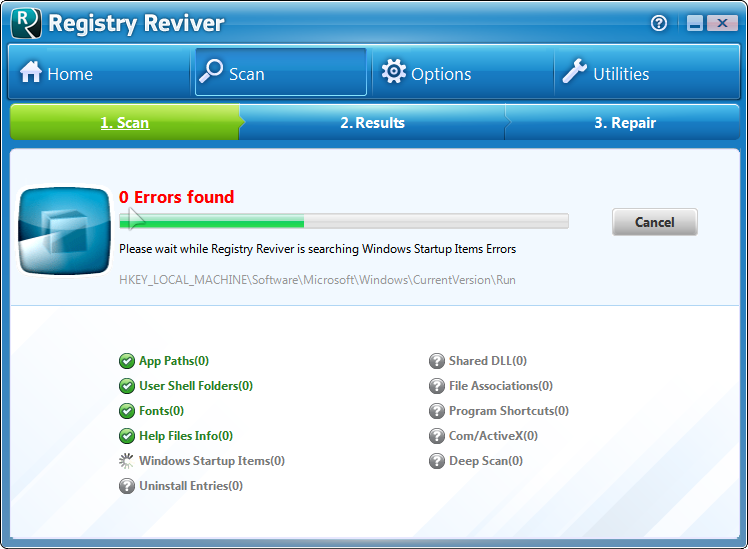Screen dimensions: 748x549
Task: Click the Registry Reviver window title
Action: pyautogui.click(x=136, y=23)
